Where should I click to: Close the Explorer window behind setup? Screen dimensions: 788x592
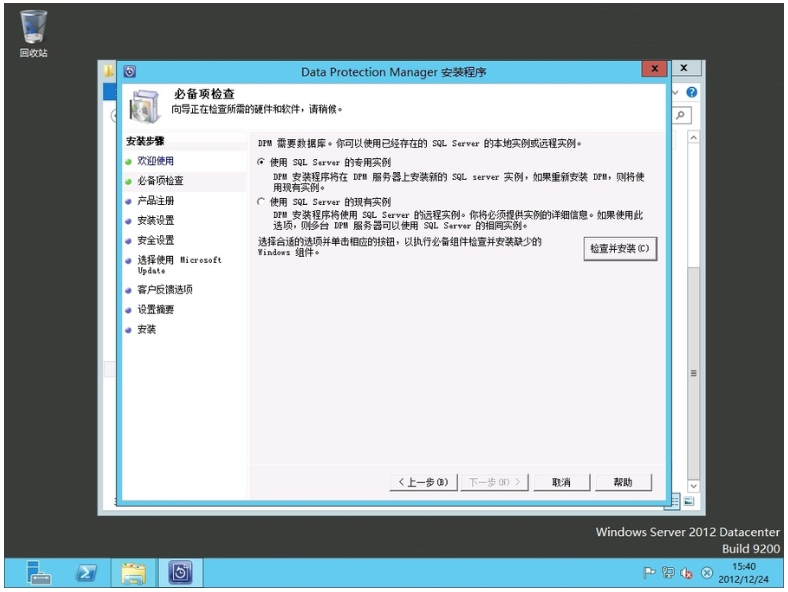point(684,68)
